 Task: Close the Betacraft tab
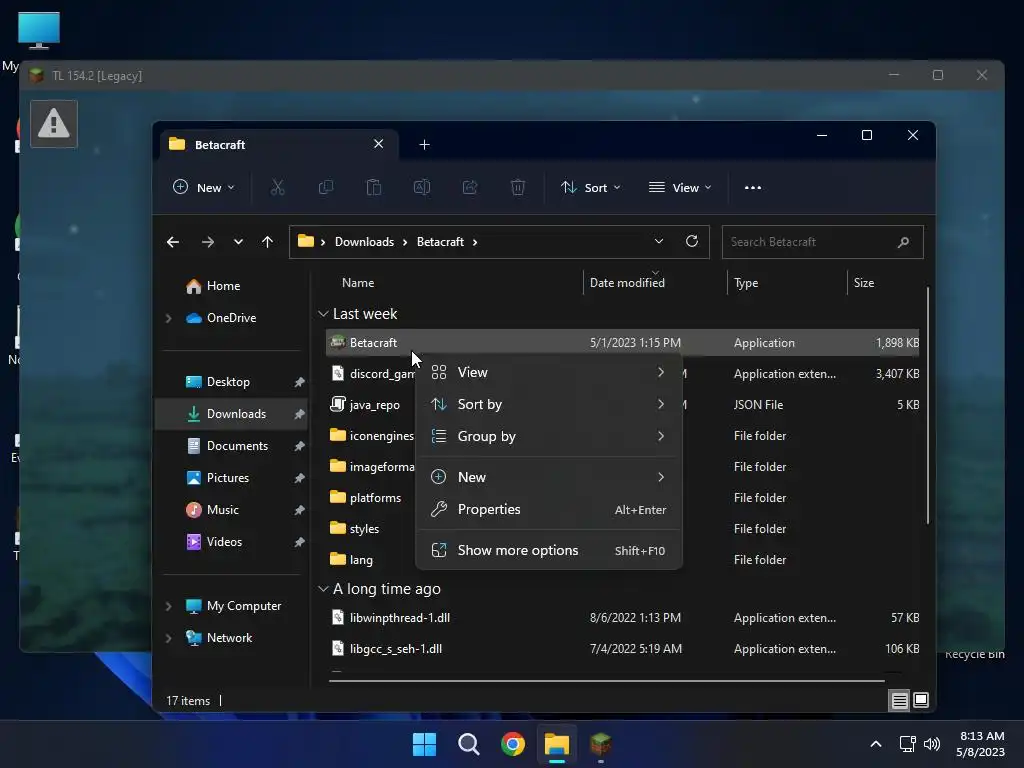[378, 144]
